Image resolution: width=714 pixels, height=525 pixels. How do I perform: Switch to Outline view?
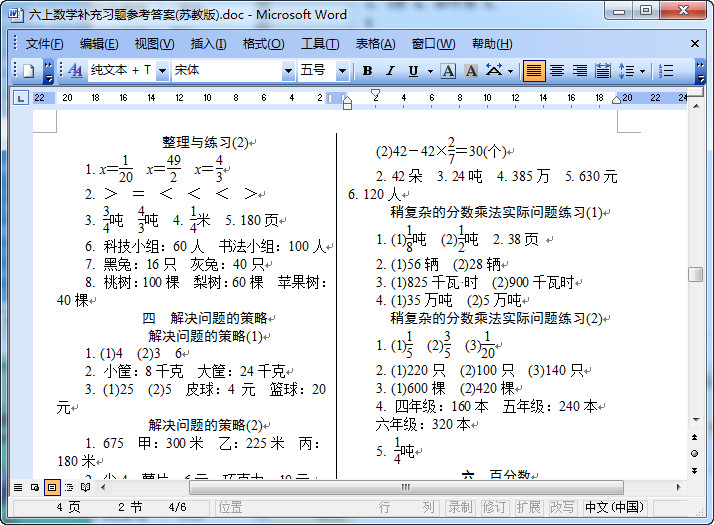click(69, 488)
